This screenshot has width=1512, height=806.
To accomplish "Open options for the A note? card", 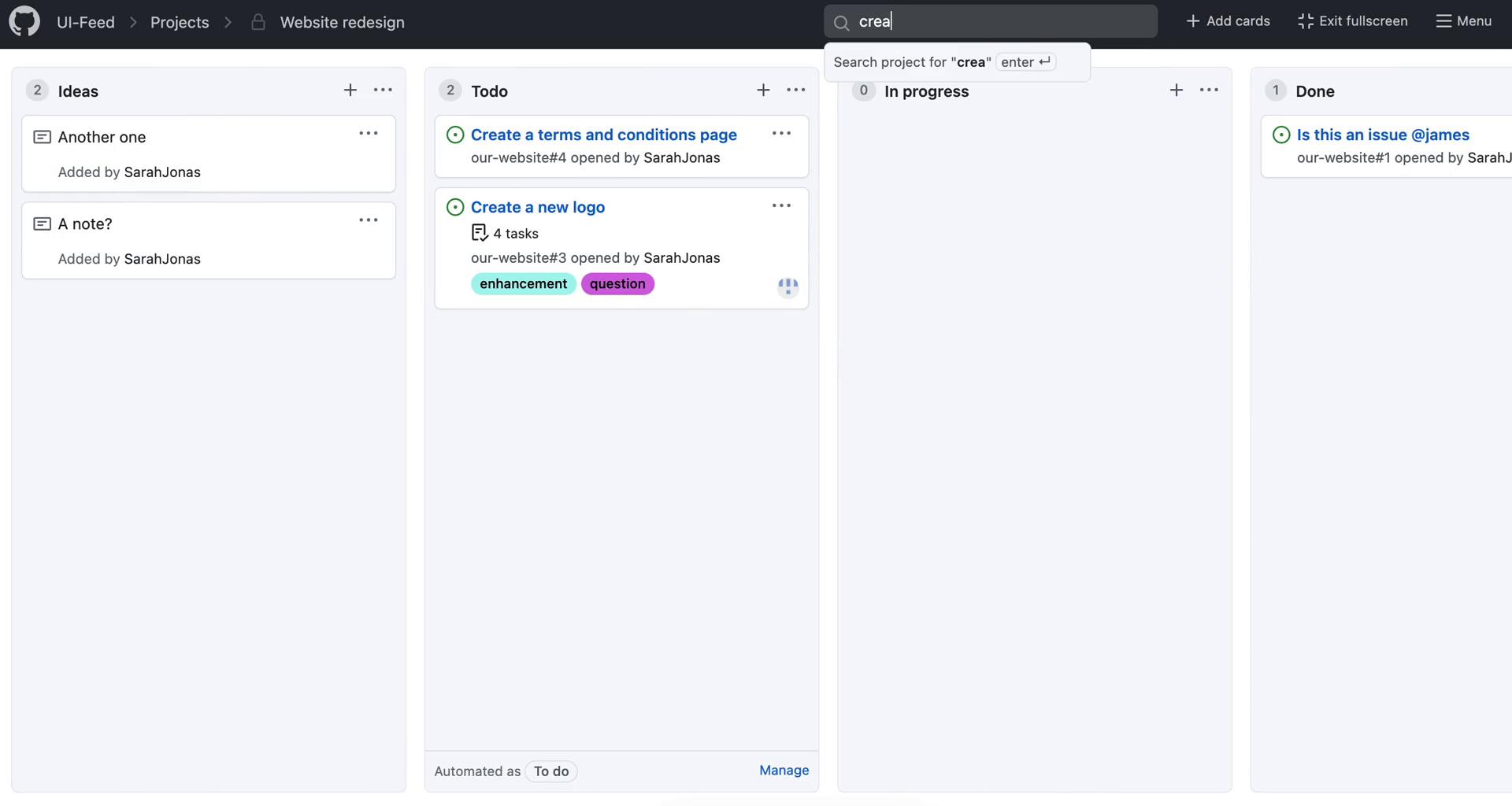I will [369, 220].
